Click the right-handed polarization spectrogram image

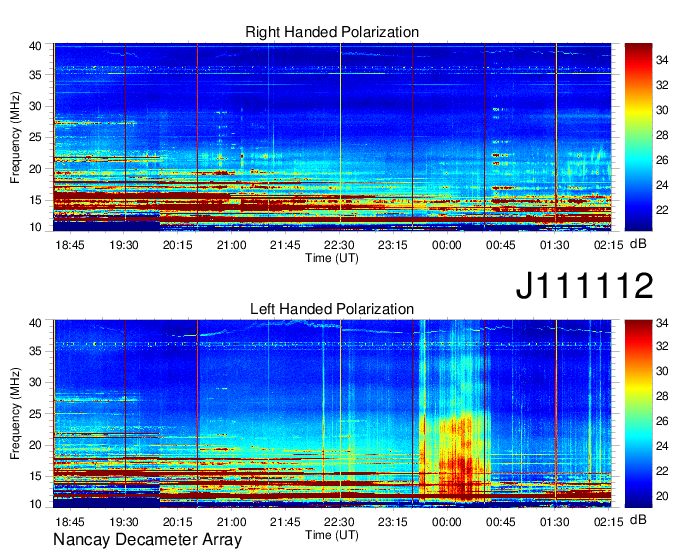click(332, 137)
